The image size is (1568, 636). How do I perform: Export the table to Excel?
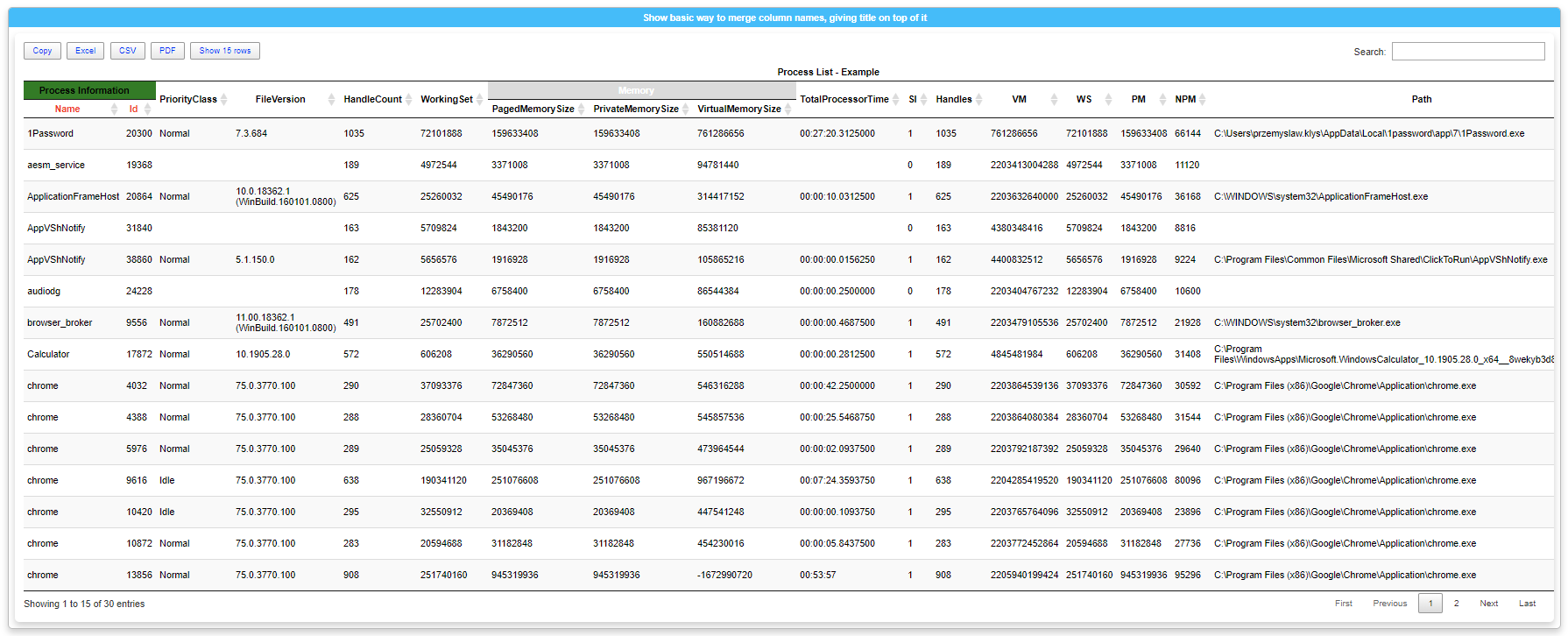click(85, 51)
